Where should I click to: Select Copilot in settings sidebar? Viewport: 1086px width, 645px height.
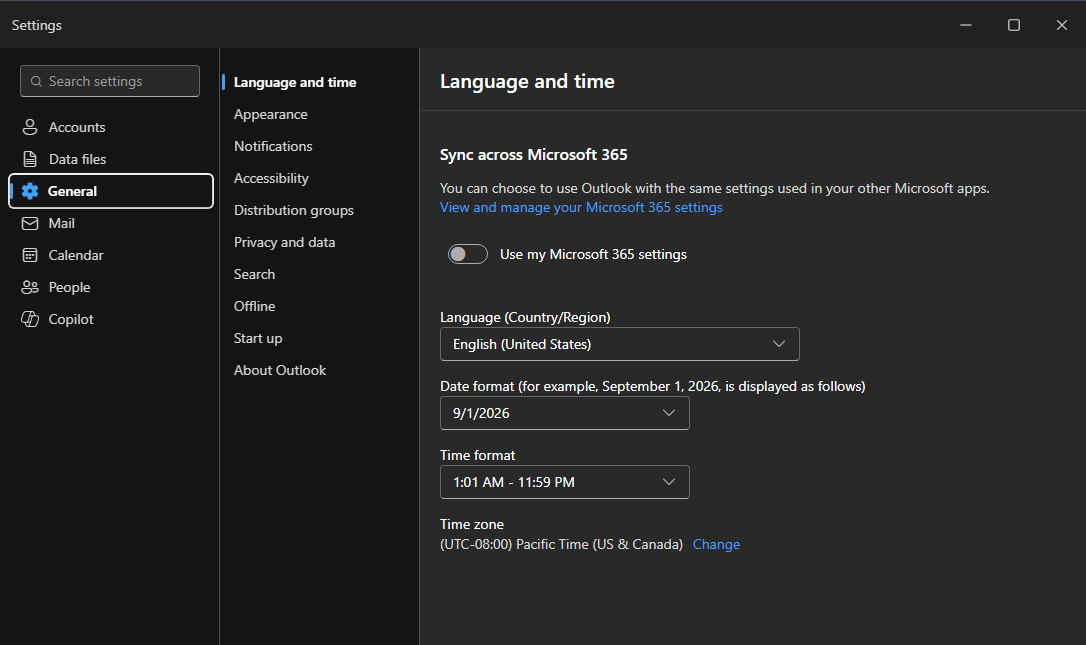click(111, 319)
